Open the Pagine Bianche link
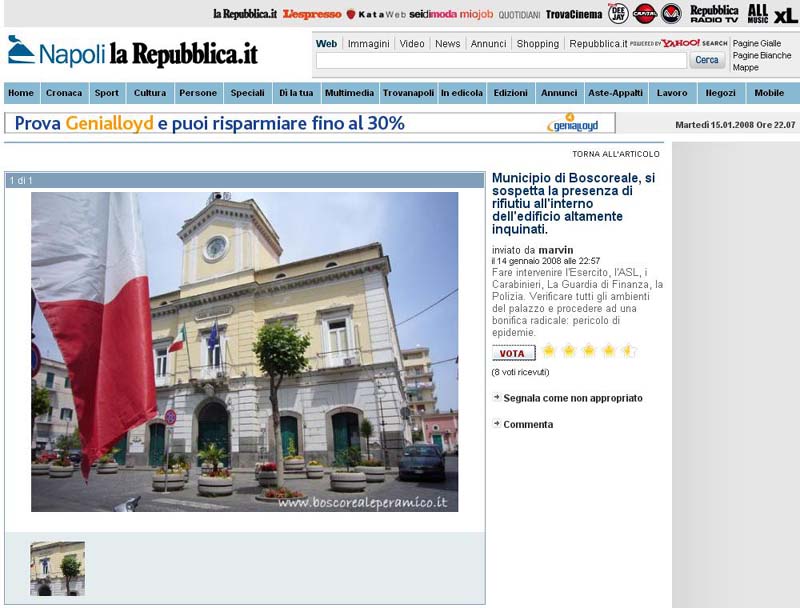Screen dimensions: 800x608 click(x=762, y=55)
